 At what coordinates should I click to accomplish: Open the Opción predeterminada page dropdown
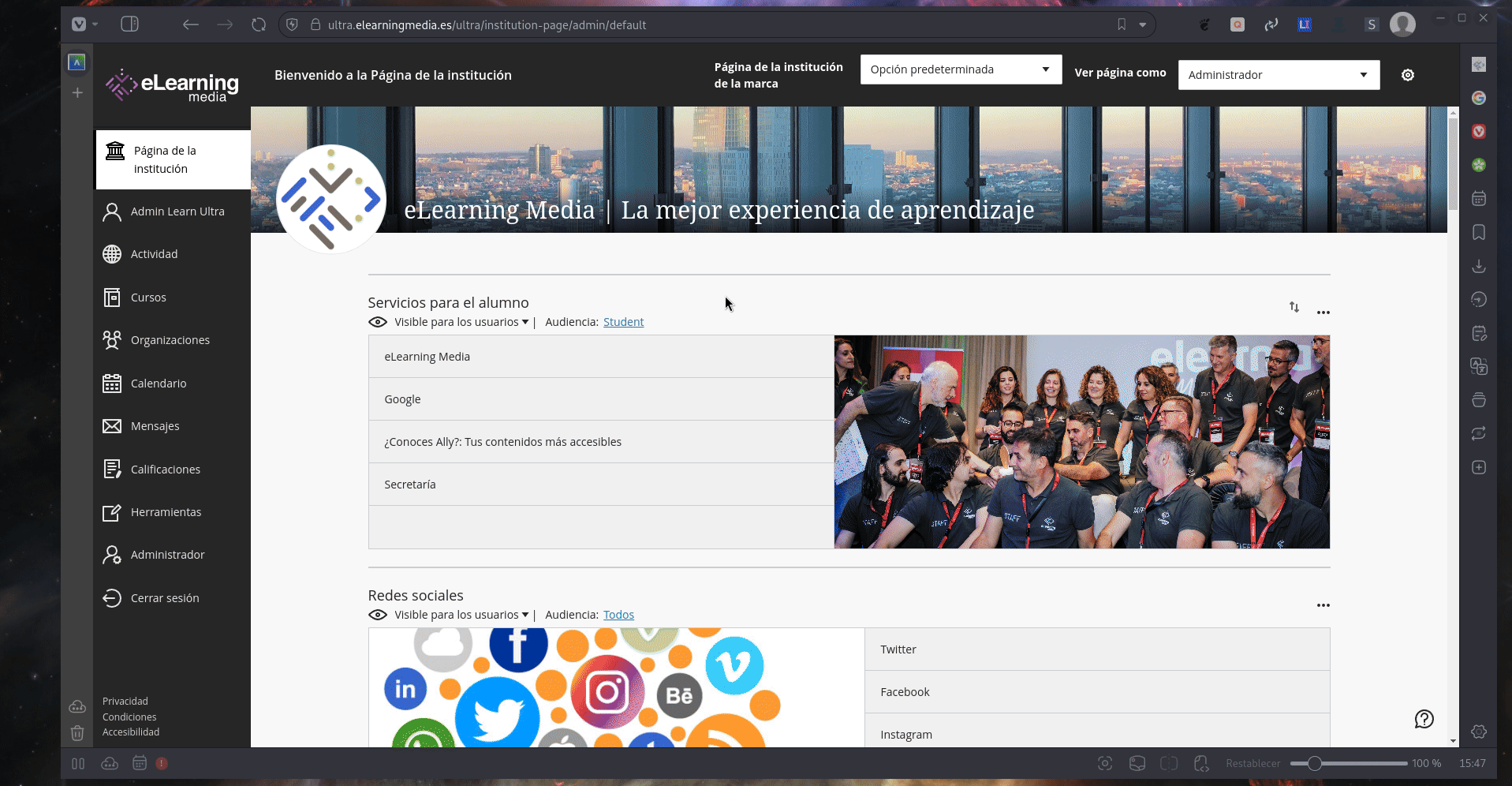[961, 69]
